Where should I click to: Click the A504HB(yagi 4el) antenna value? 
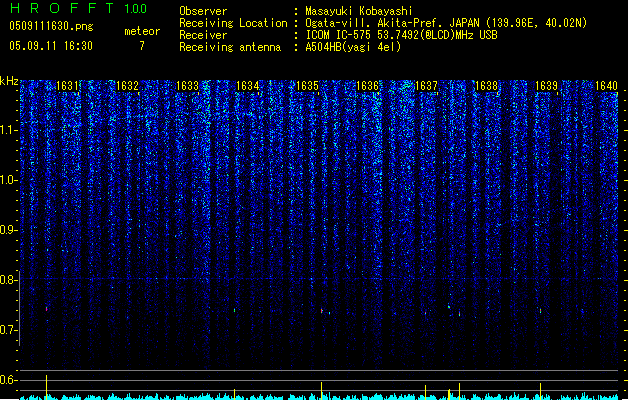click(353, 47)
